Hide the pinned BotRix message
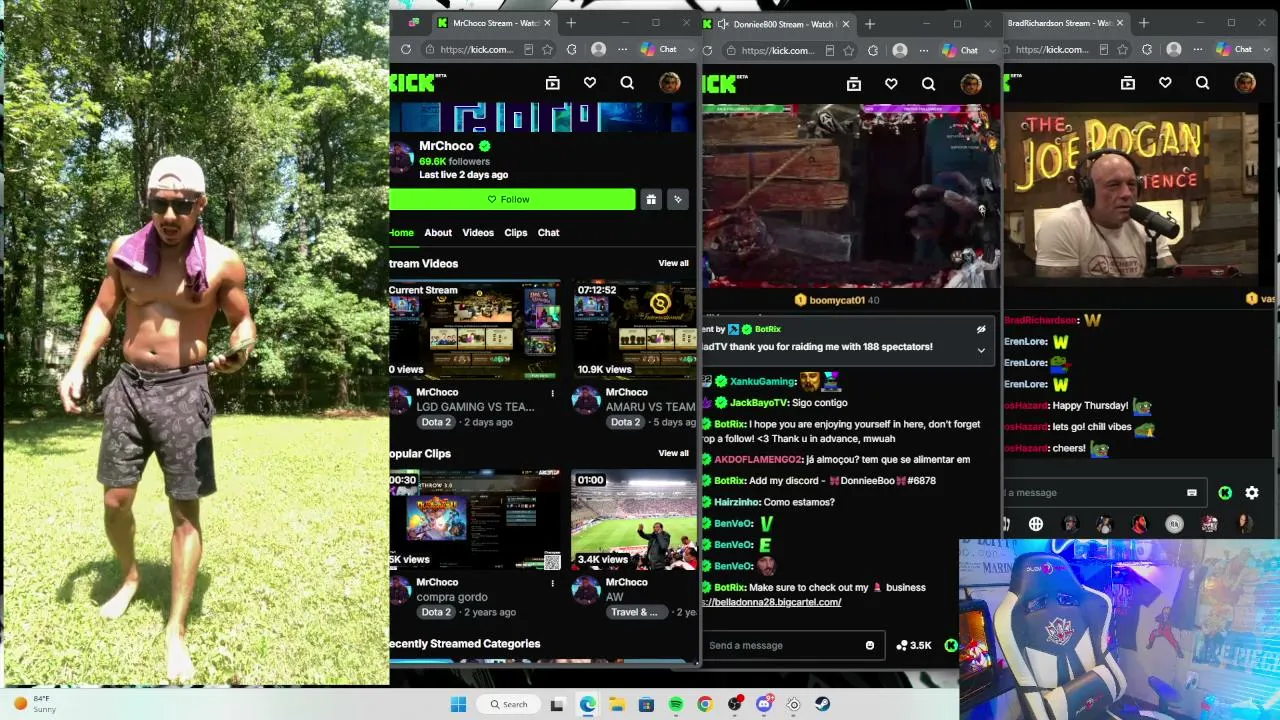This screenshot has width=1280, height=720. 981,329
